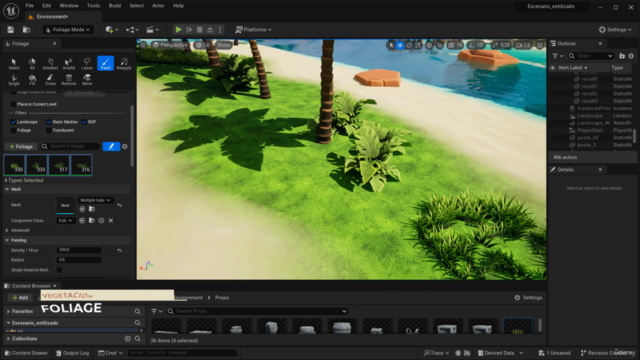Open the Foliage Mode dropdown

[x=68, y=29]
